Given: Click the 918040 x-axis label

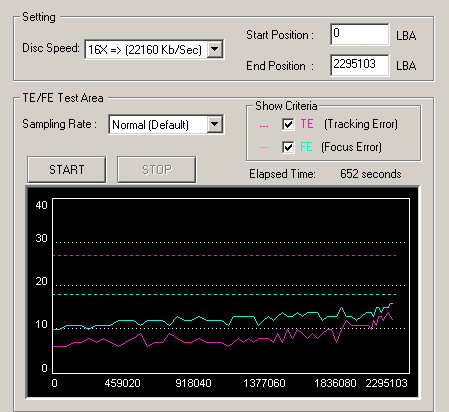Looking at the screenshot, I should pyautogui.click(x=193, y=383).
